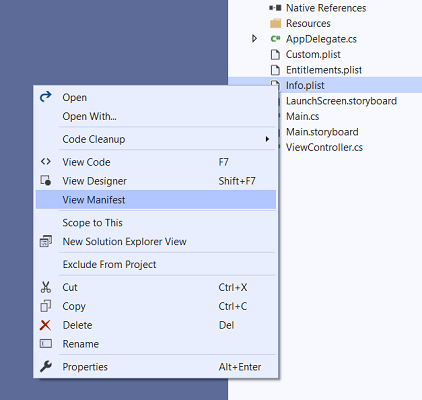Click the Copy menu label
Viewport: 422px width, 400px height.
[74, 306]
